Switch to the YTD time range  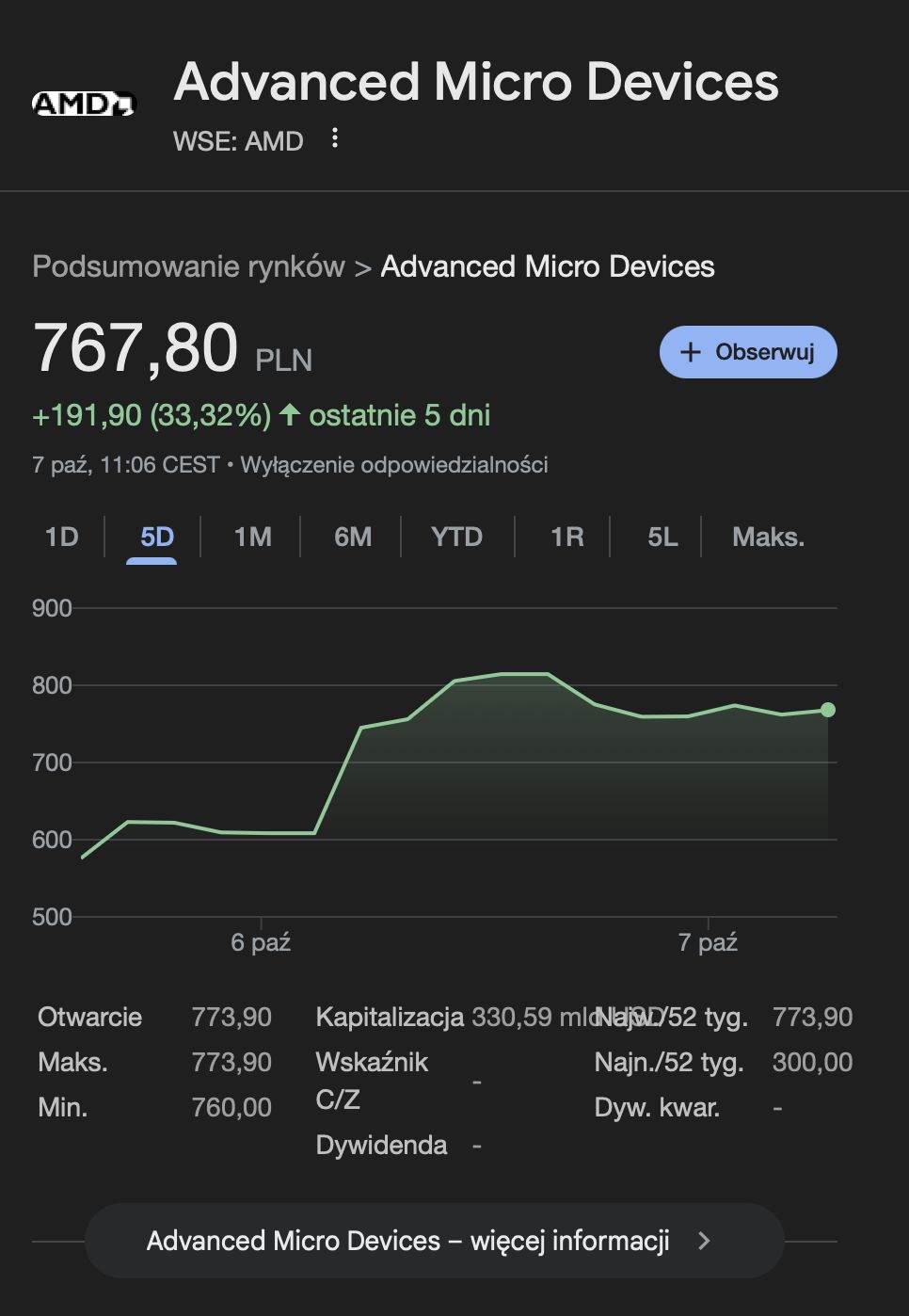[x=456, y=536]
